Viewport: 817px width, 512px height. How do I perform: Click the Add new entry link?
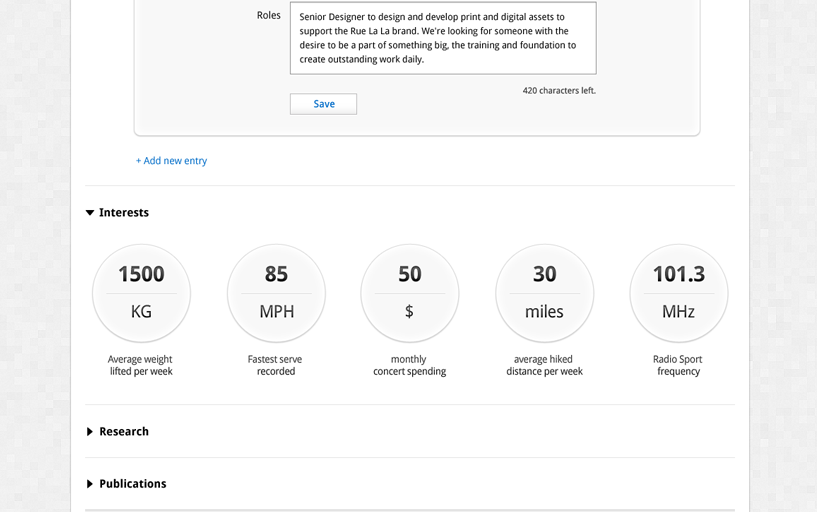tap(171, 161)
